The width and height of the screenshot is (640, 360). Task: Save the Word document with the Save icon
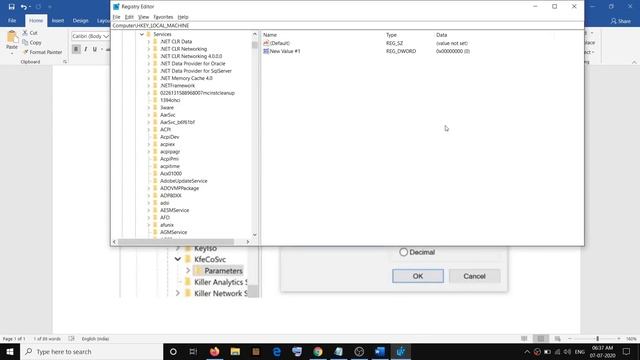click(11, 7)
